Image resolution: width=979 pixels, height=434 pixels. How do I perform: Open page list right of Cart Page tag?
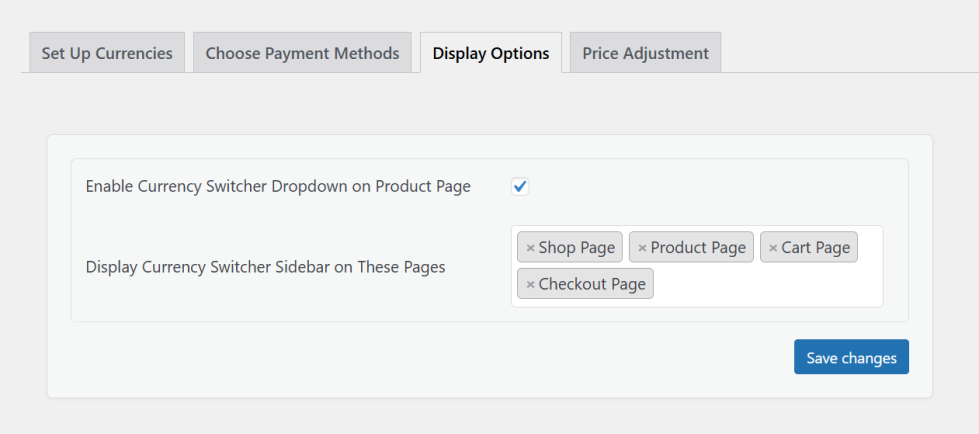tap(870, 248)
